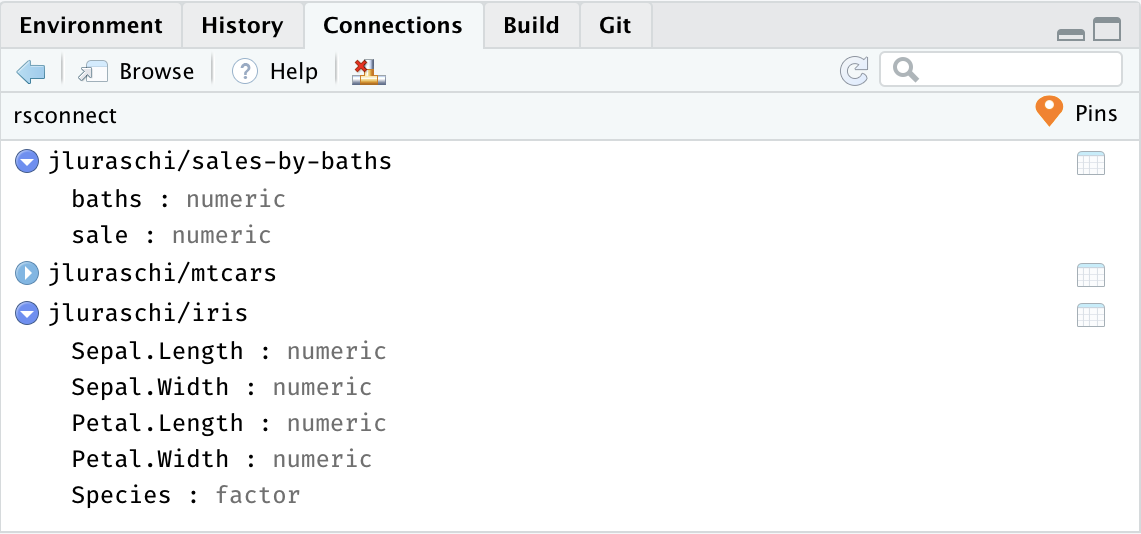The height and width of the screenshot is (534, 1141).
Task: Click the Help question mark icon
Action: point(245,71)
